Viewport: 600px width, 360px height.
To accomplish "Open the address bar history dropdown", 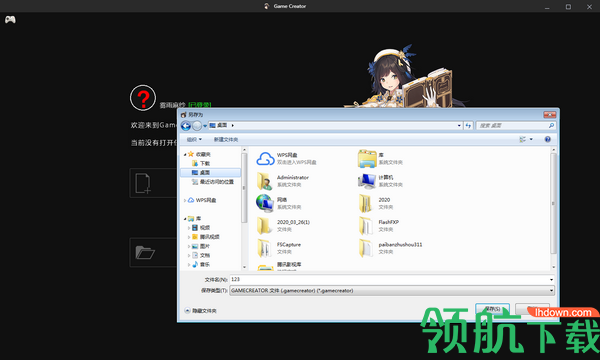I will click(x=459, y=125).
